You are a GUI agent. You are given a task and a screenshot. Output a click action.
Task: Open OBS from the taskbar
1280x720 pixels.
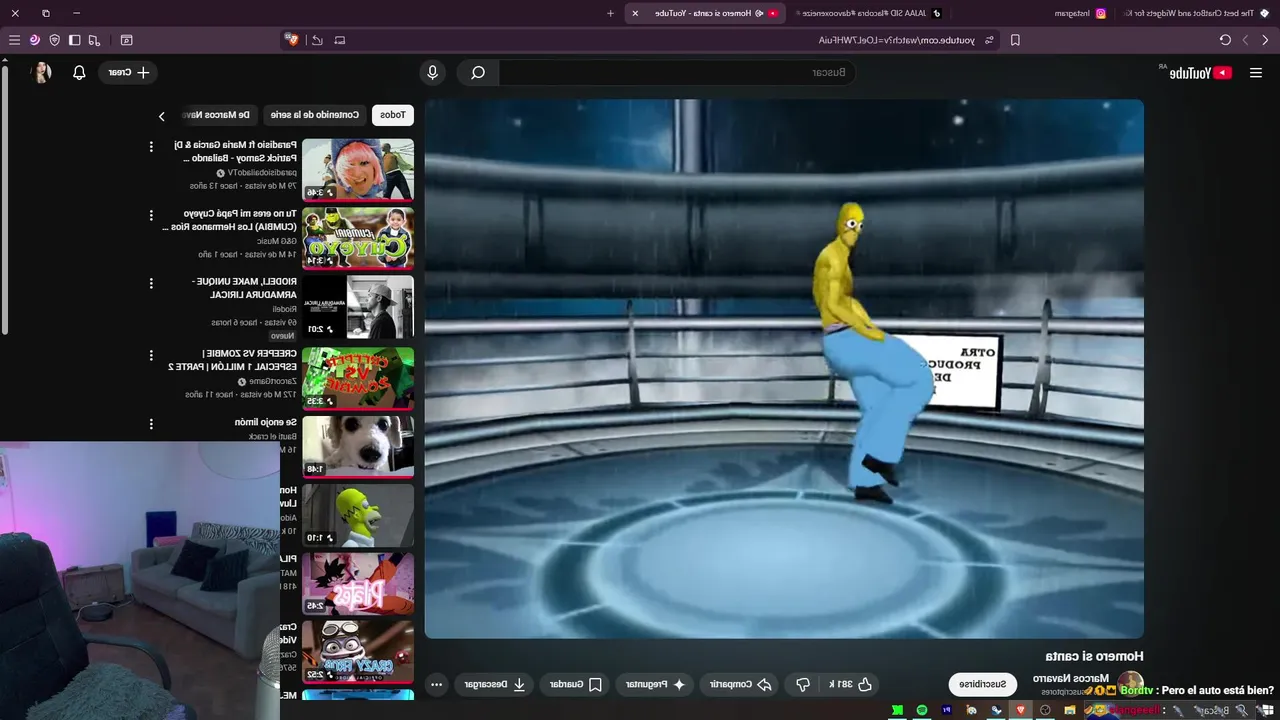pos(1044,710)
